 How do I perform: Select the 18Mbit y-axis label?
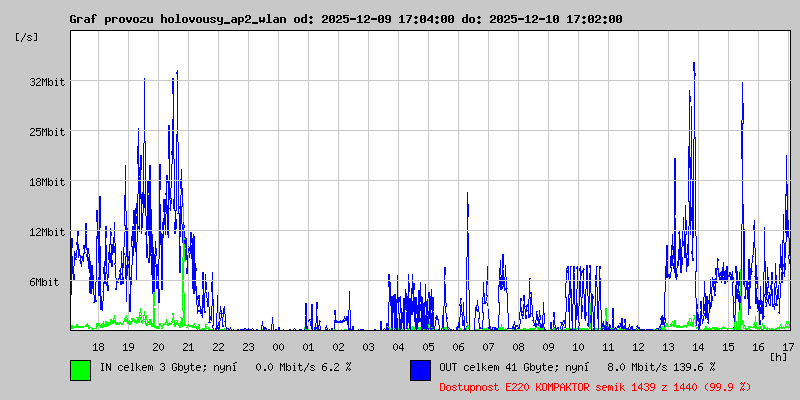point(47,182)
